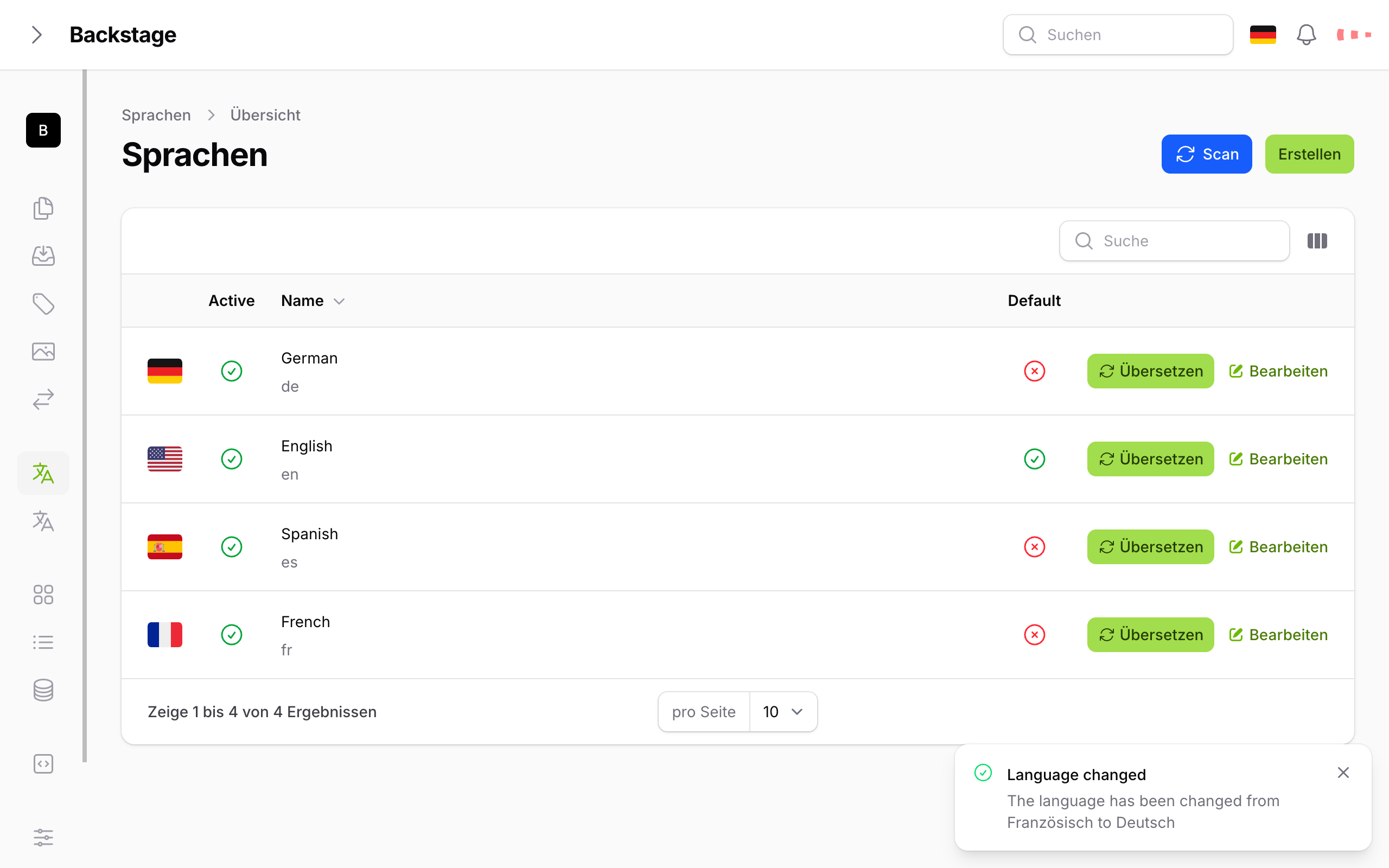Open the code embed sidebar icon
The height and width of the screenshot is (868, 1389).
(43, 763)
